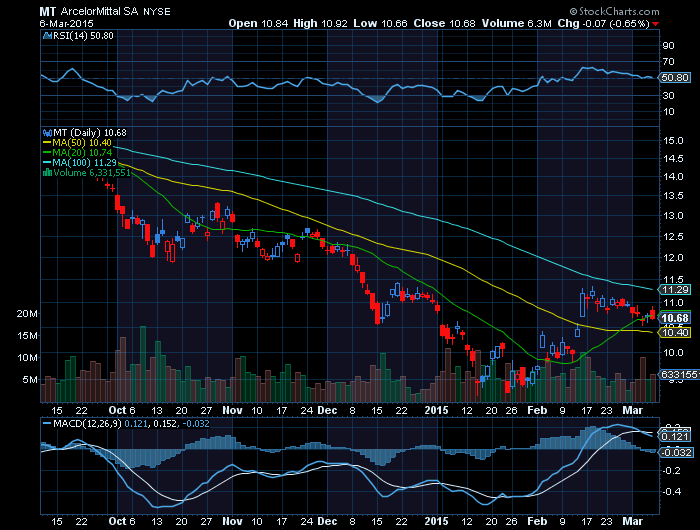700x530 pixels.
Task: Click the 10.68 last price tag
Action: [x=675, y=318]
